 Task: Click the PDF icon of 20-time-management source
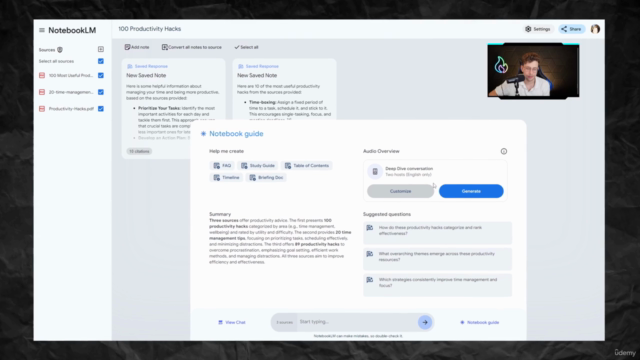tap(42, 92)
